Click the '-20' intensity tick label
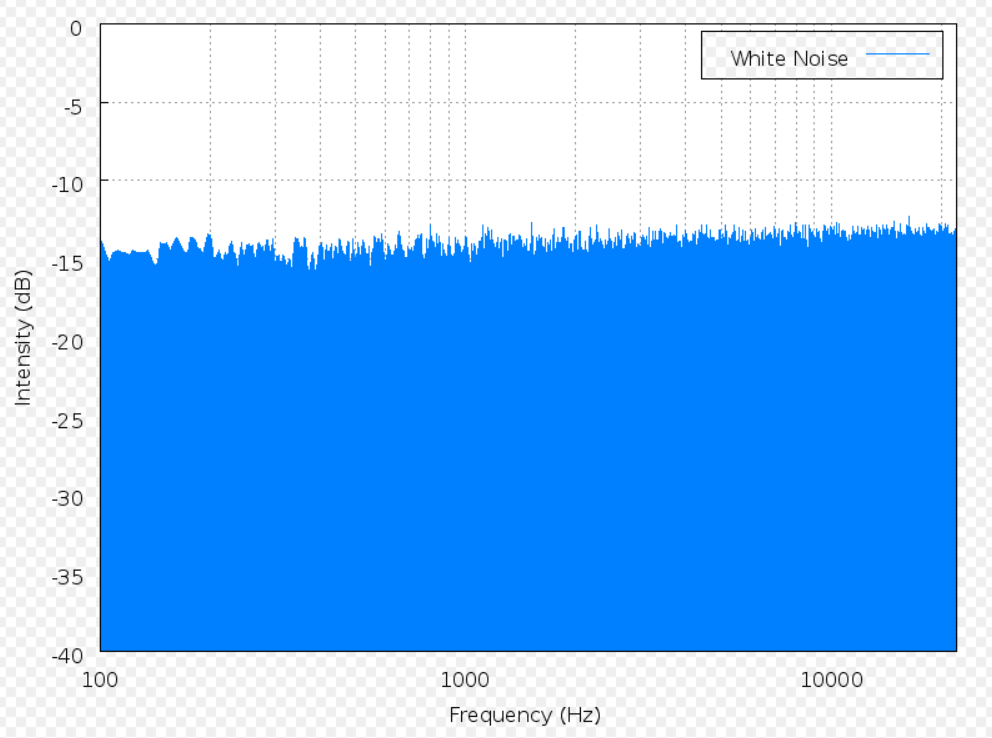The width and height of the screenshot is (992, 738). click(67, 342)
